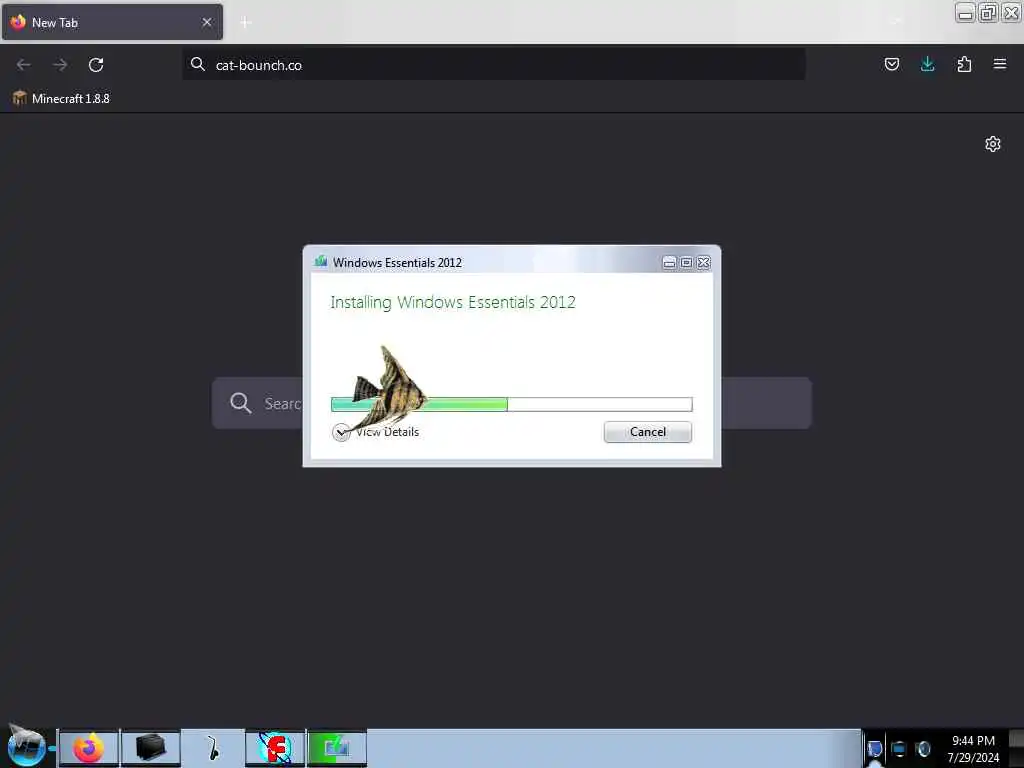Open the black box taskbar app
1024x768 pixels.
click(151, 748)
